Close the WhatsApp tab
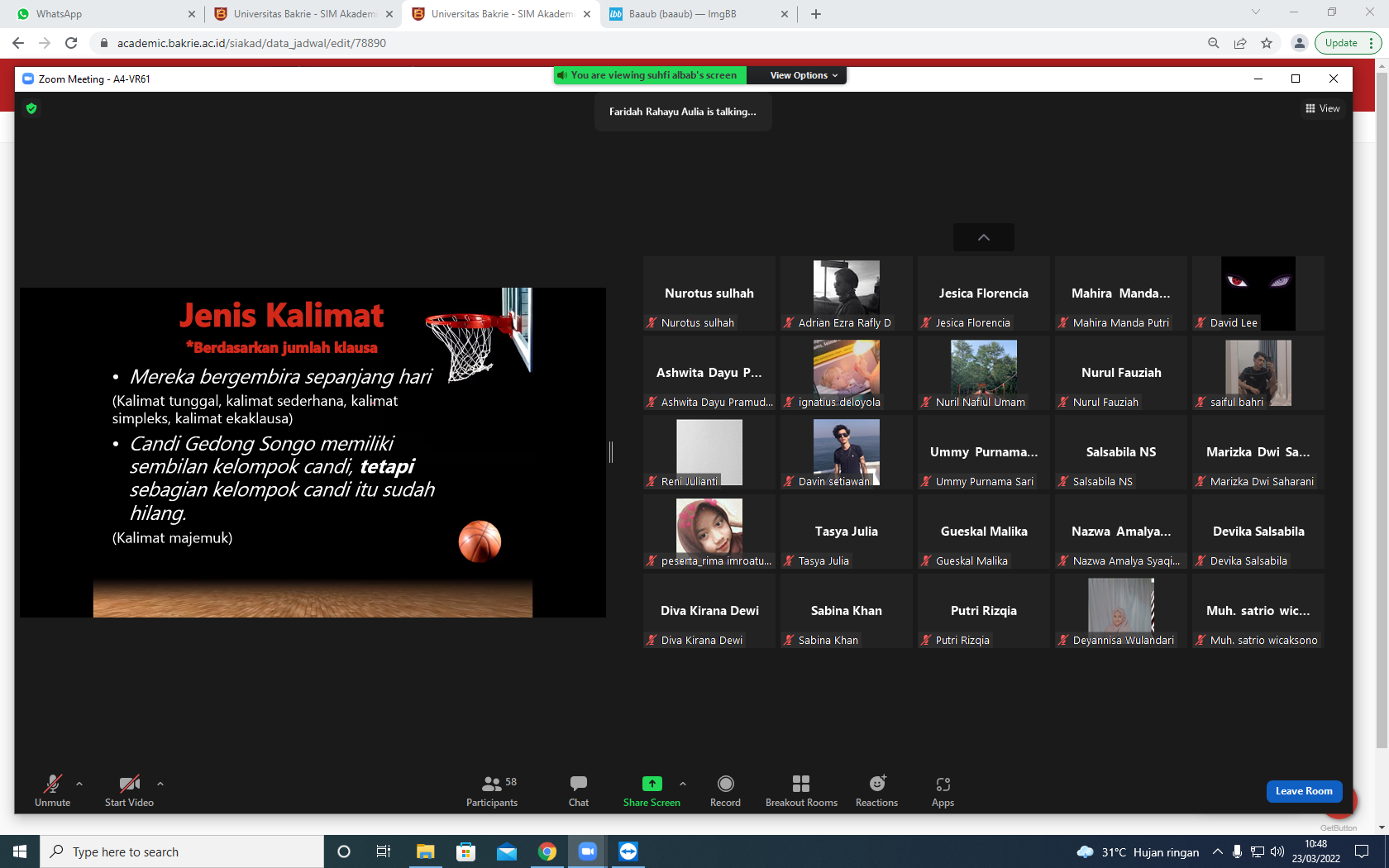The height and width of the screenshot is (868, 1389). 192,14
